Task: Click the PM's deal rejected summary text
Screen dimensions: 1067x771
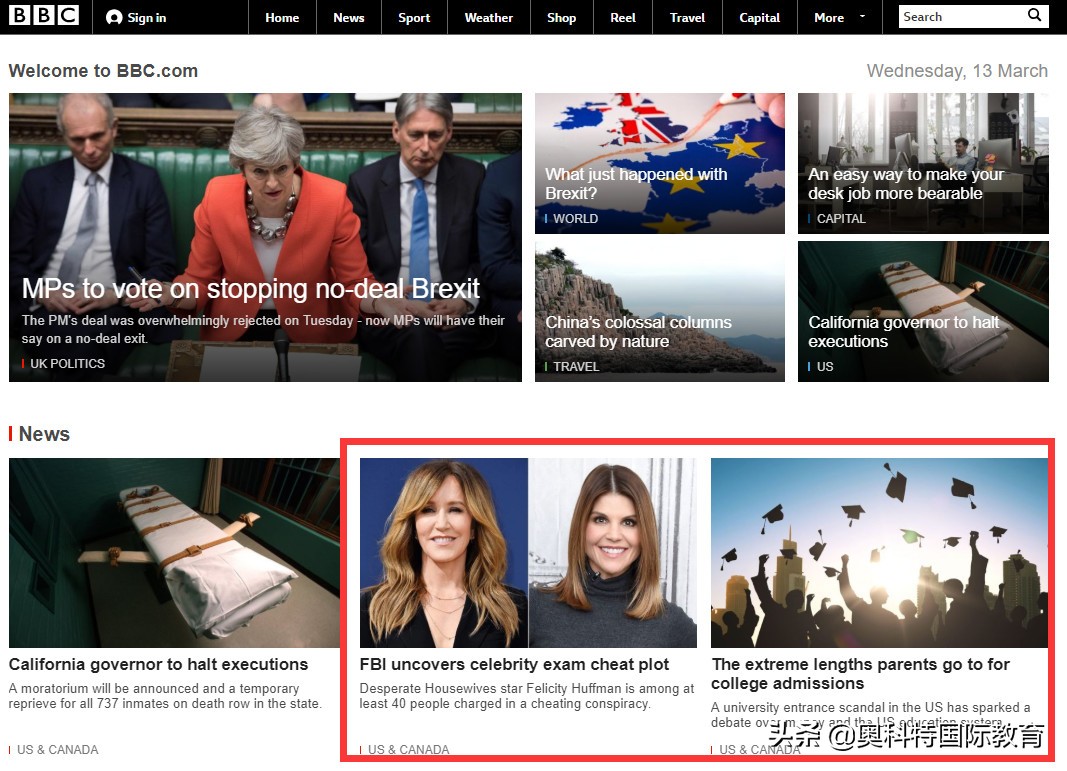Action: pyautogui.click(x=263, y=329)
